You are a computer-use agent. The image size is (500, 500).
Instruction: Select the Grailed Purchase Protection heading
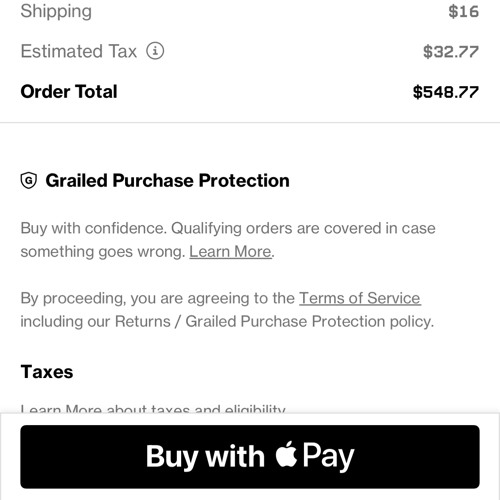coord(167,180)
